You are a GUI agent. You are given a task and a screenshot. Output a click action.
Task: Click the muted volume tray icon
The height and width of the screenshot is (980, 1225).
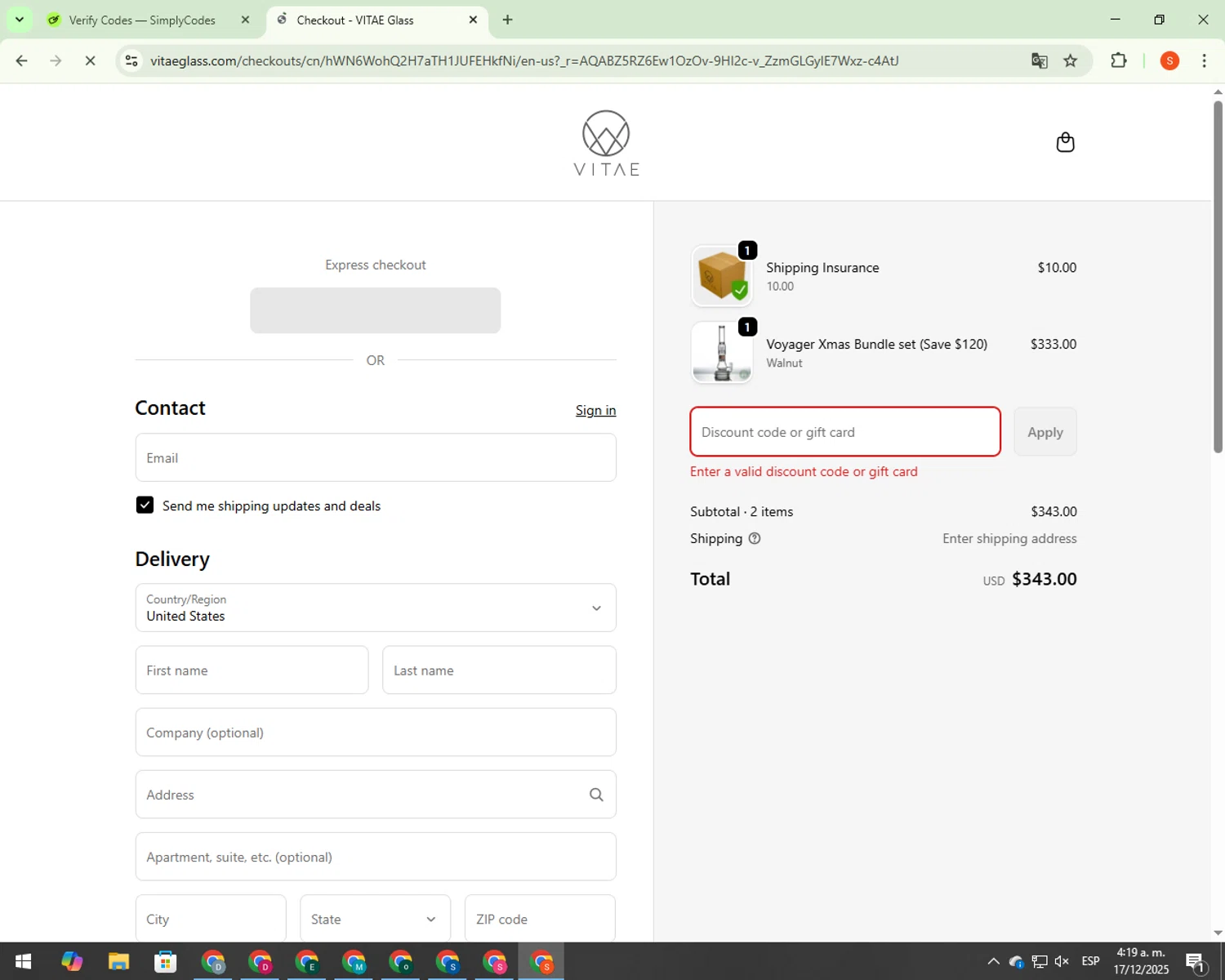[1062, 961]
